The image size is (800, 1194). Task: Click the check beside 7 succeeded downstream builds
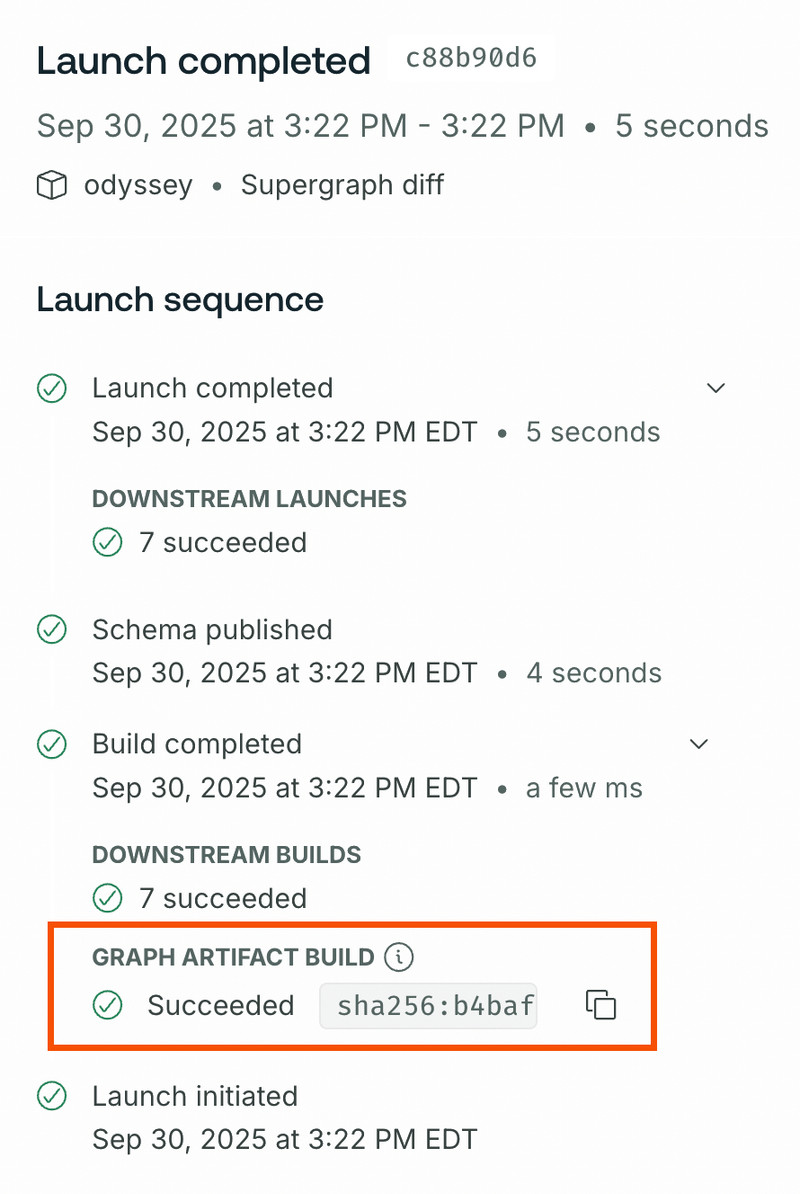107,897
